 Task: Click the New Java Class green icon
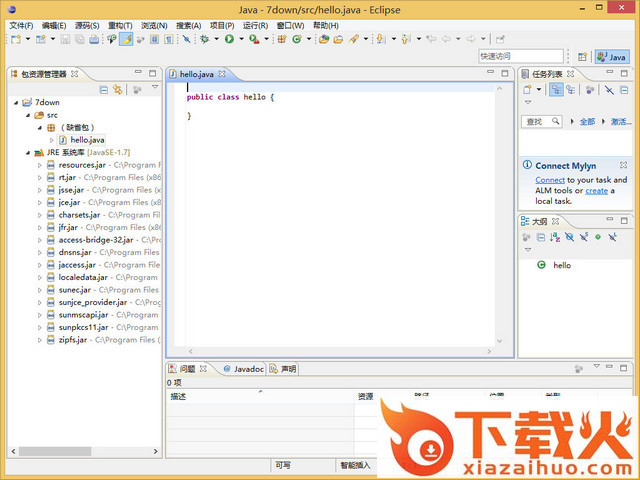point(297,39)
